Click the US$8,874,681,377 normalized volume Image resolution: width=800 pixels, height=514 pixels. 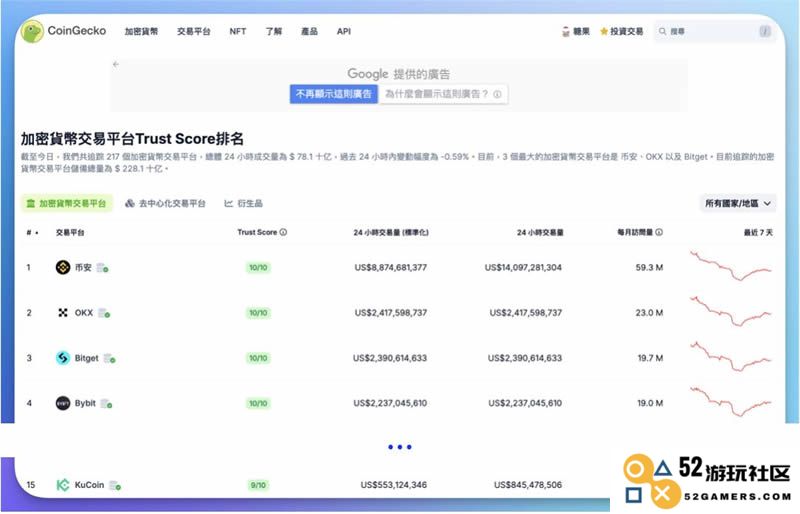[391, 267]
